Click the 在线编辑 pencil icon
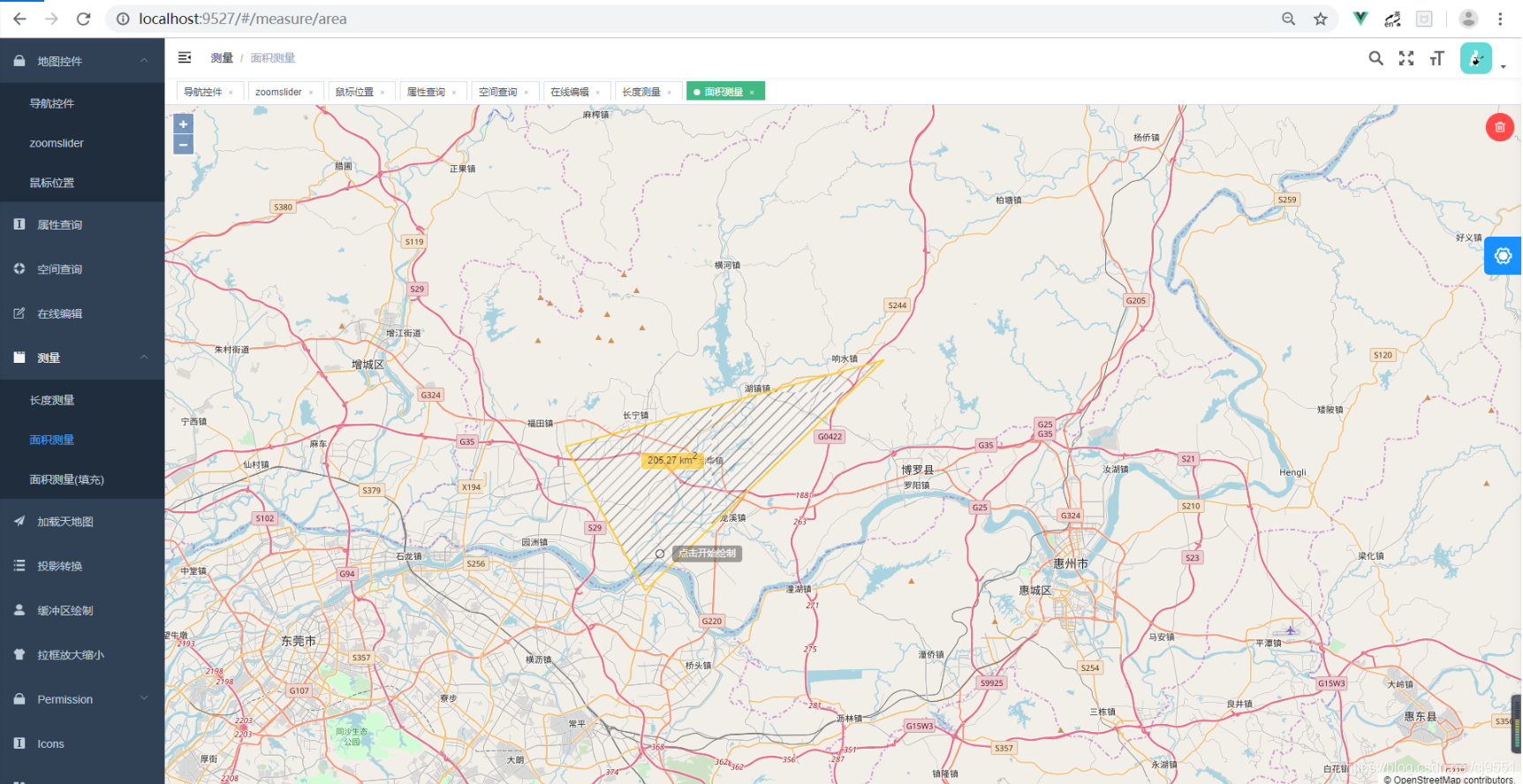This screenshot has height=784, width=1523. 19,313
